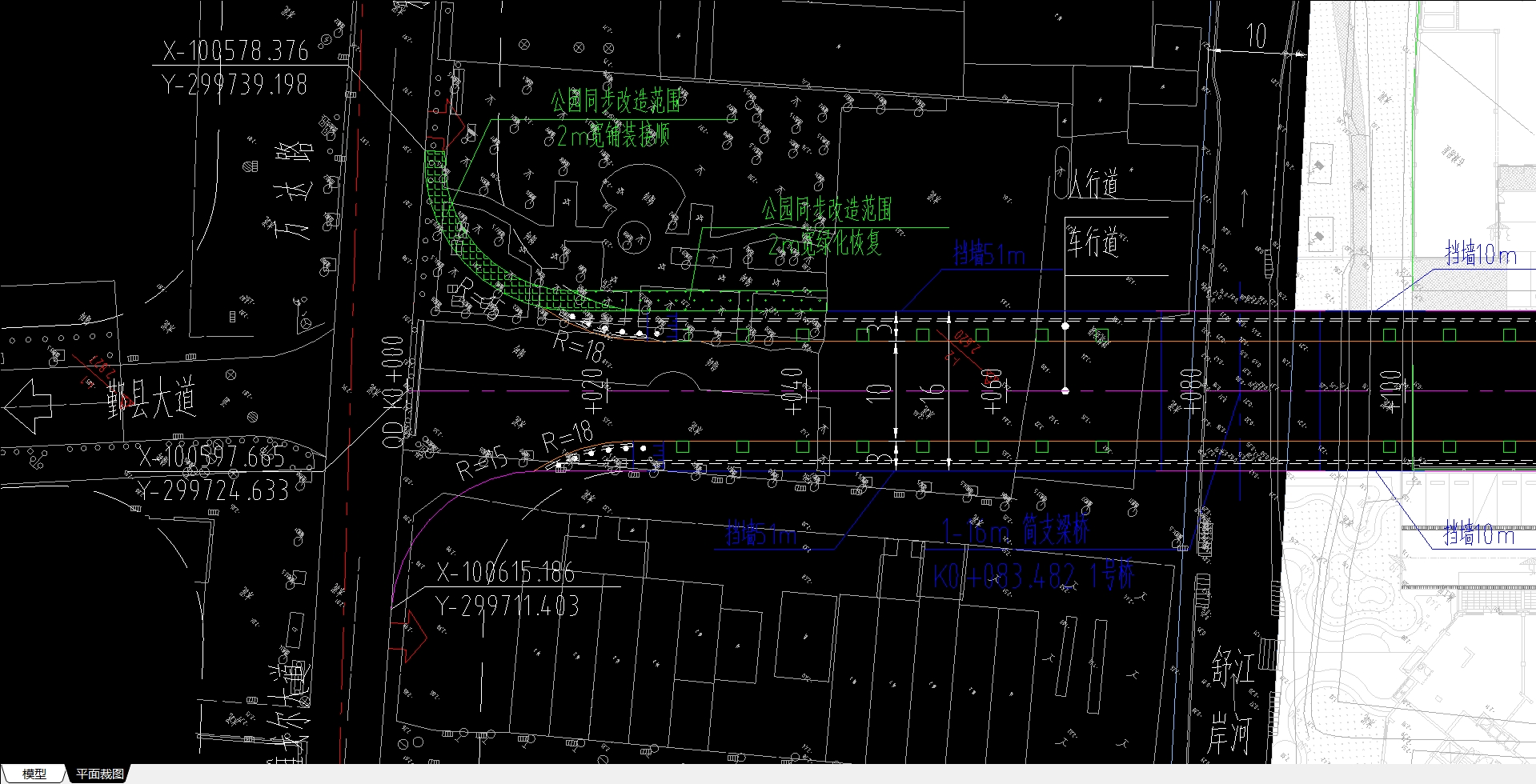Select the Y-299739.198 coordinate text
Screen dimensions: 1536x784
point(235,83)
